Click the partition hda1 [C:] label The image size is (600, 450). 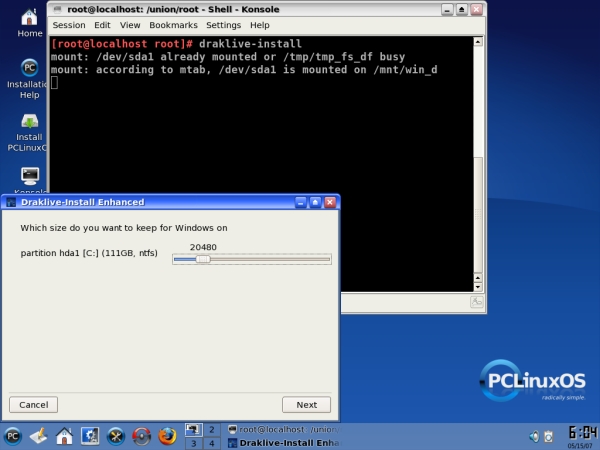(x=89, y=253)
